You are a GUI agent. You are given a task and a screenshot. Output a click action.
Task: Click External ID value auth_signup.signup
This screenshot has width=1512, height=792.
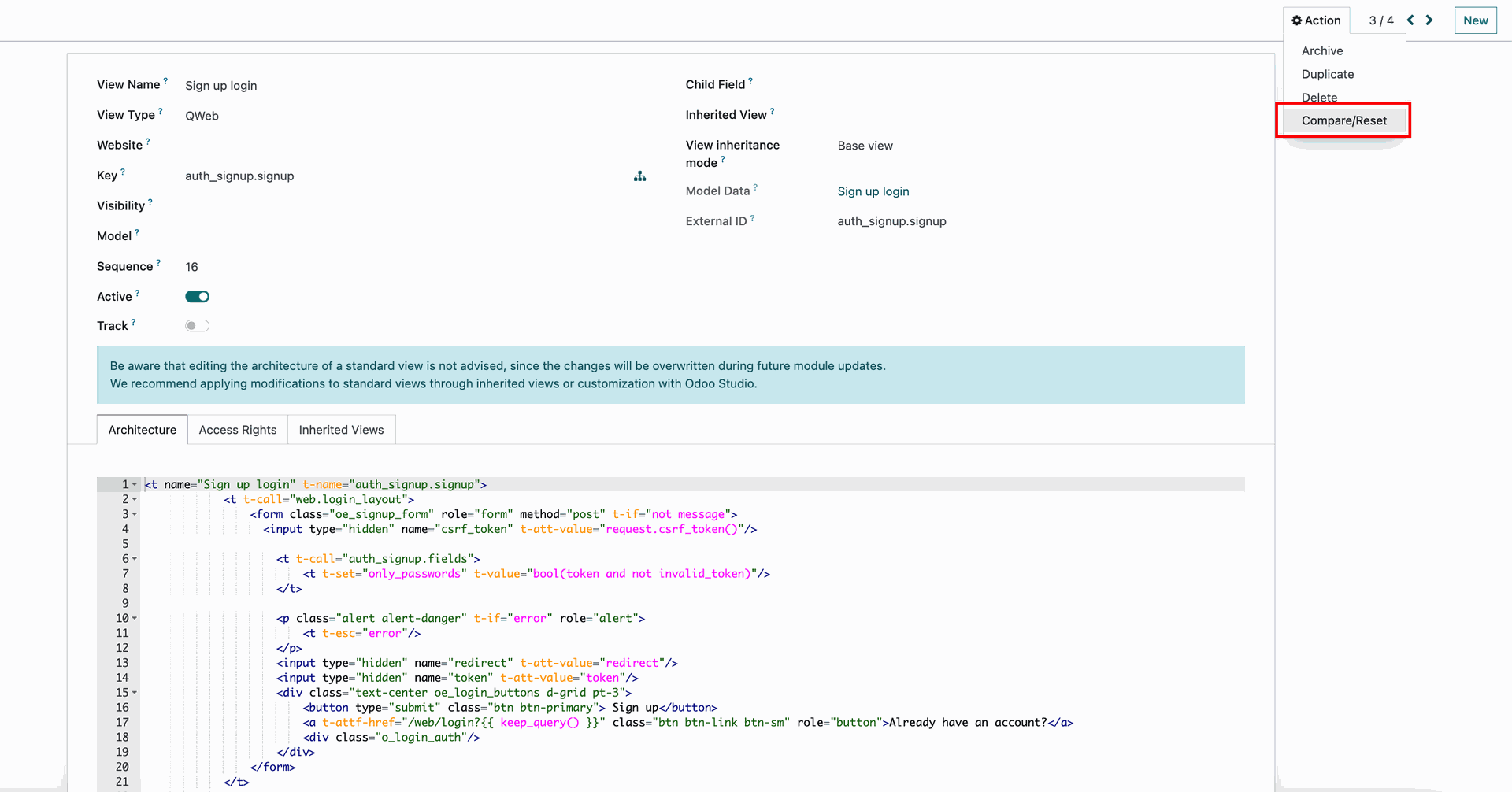tap(891, 221)
